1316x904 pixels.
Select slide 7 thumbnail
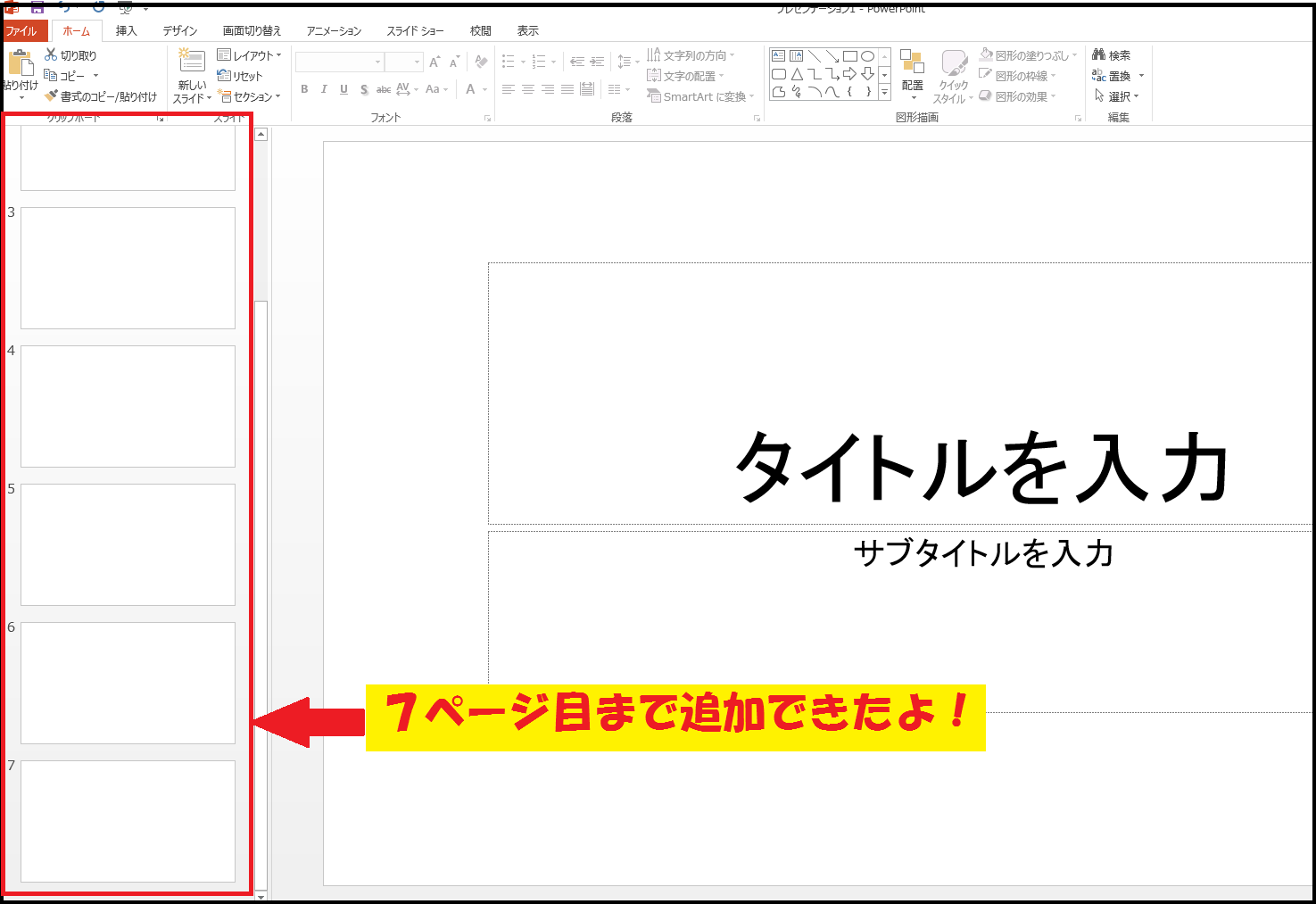pos(128,821)
